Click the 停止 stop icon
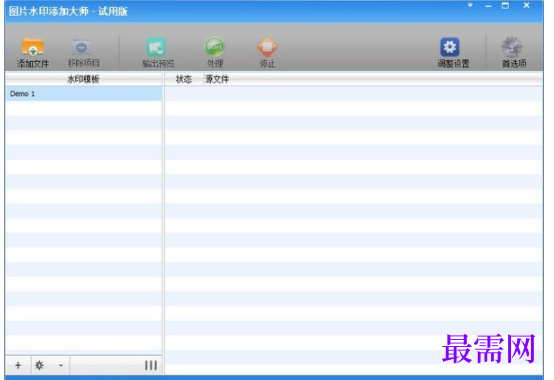554x380 pixels. [267, 47]
